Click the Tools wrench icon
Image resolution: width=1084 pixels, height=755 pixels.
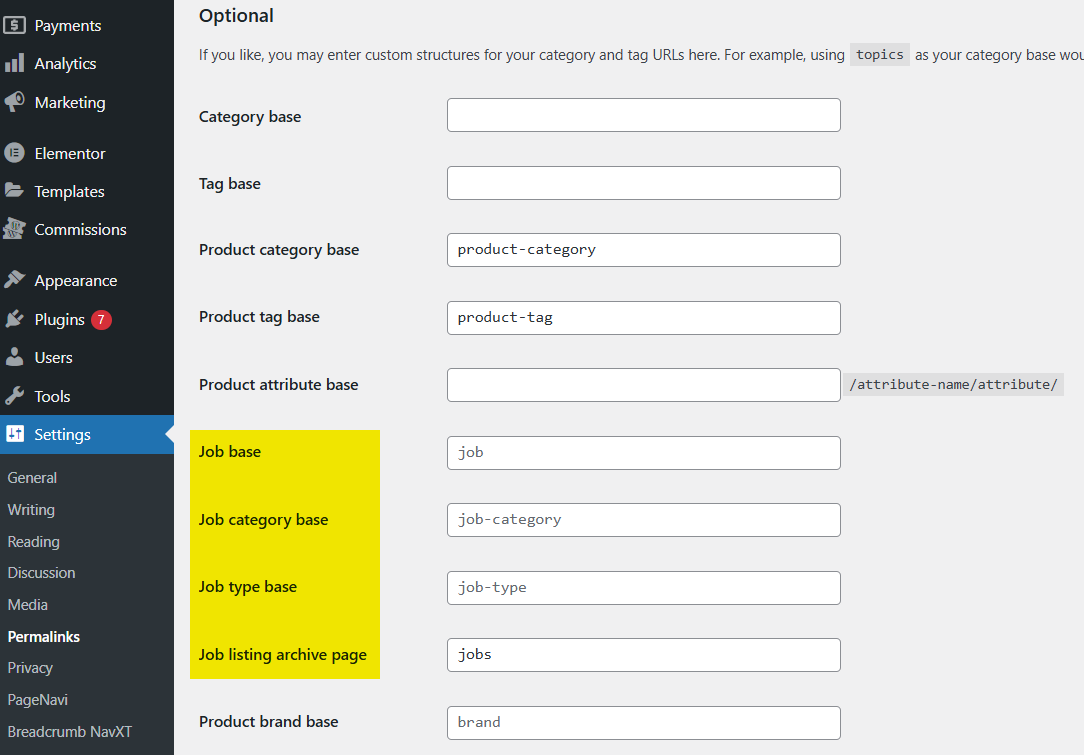15,396
